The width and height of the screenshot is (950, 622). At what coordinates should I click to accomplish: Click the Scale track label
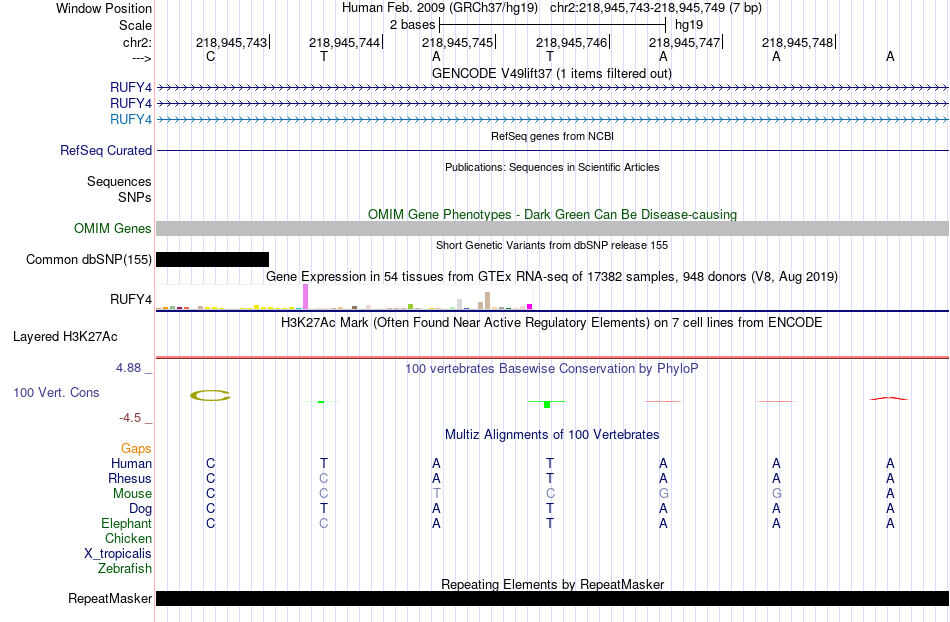[x=135, y=25]
